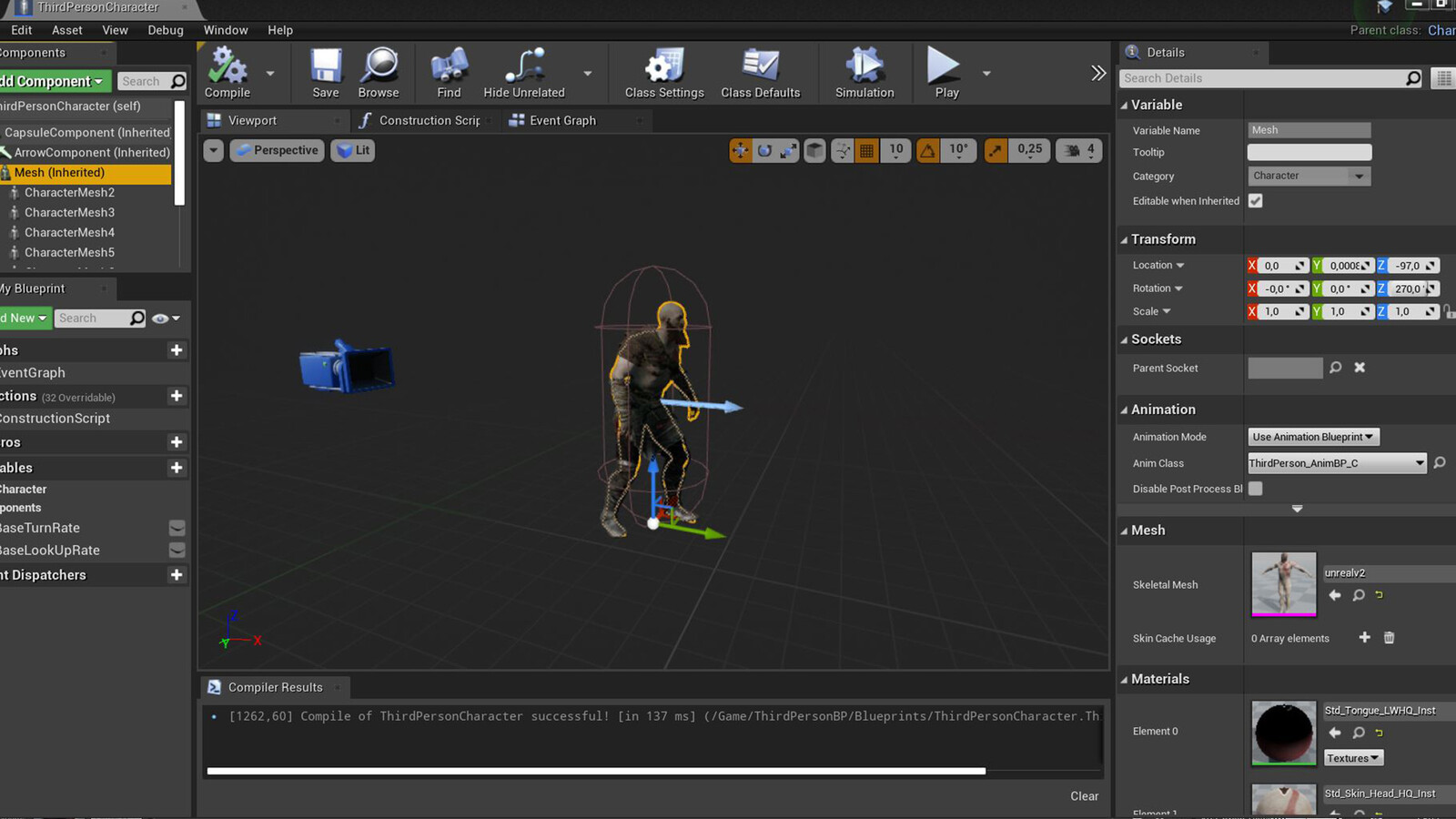Open the Window menu
Screen dimensions: 1456x819
coord(226,30)
